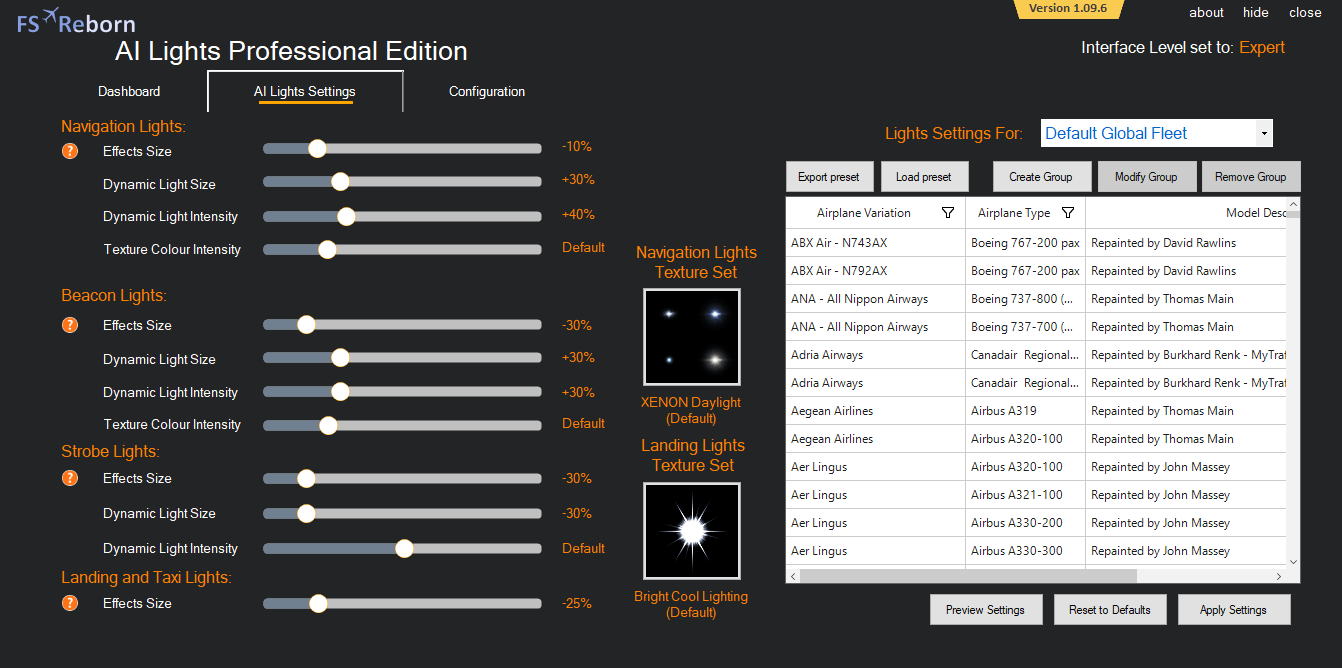This screenshot has width=1342, height=668.
Task: Click the close menu item
Action: pos(1305,13)
